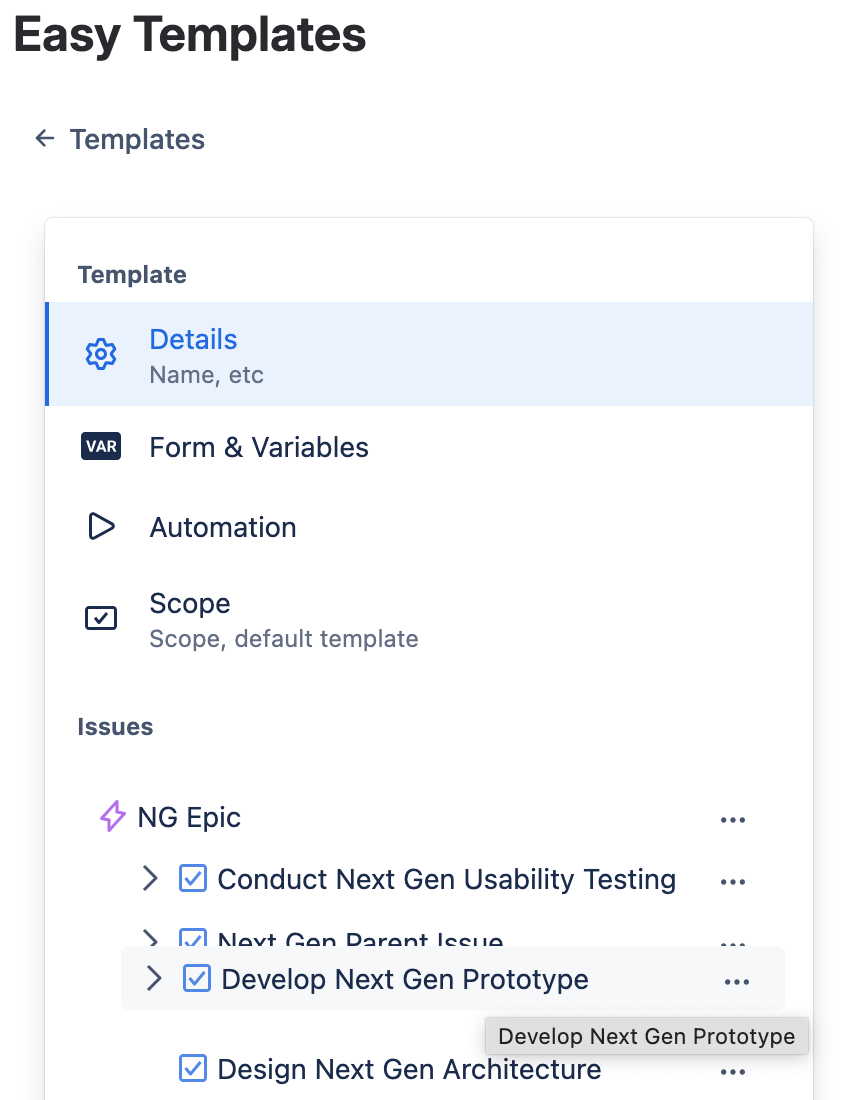
Task: Select the Design Next Gen Architecture issue title
Action: point(409,1069)
